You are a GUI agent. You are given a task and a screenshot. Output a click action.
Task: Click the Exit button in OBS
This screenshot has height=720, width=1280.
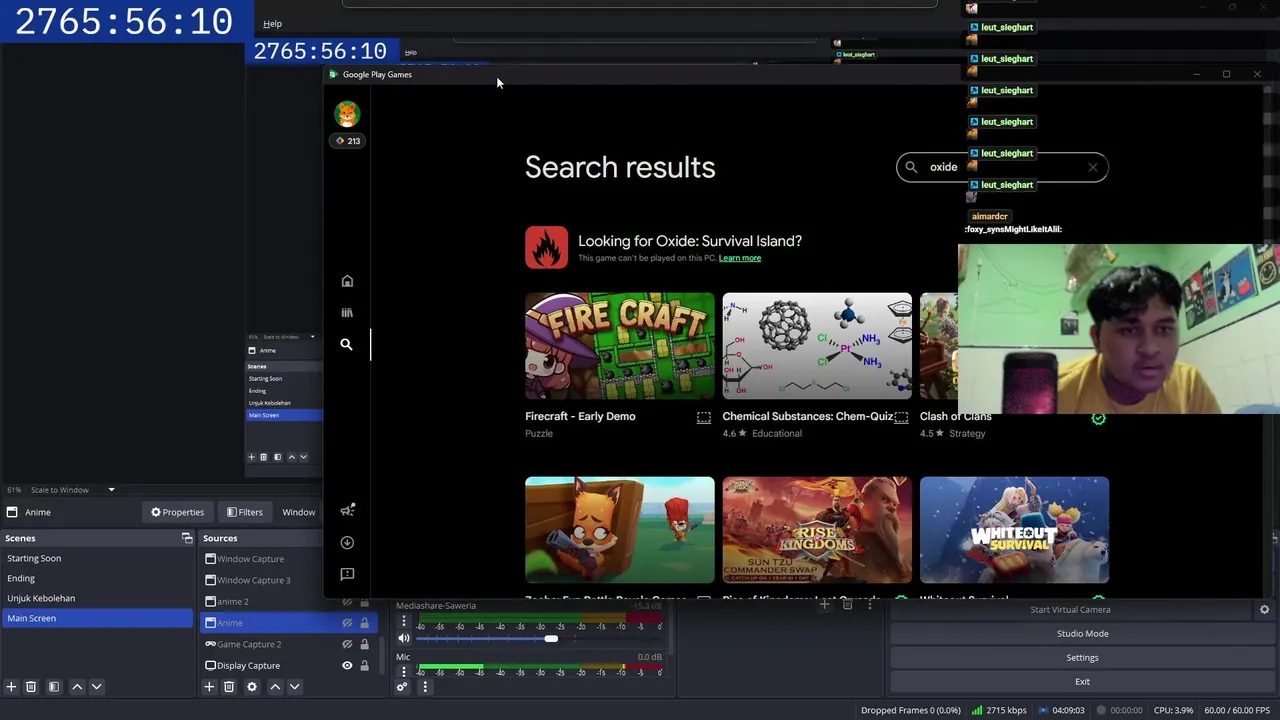1082,681
